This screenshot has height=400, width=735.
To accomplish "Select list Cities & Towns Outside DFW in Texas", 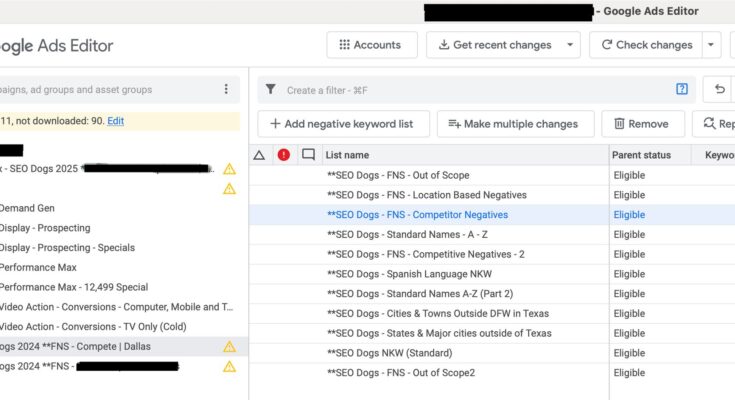I will point(438,313).
